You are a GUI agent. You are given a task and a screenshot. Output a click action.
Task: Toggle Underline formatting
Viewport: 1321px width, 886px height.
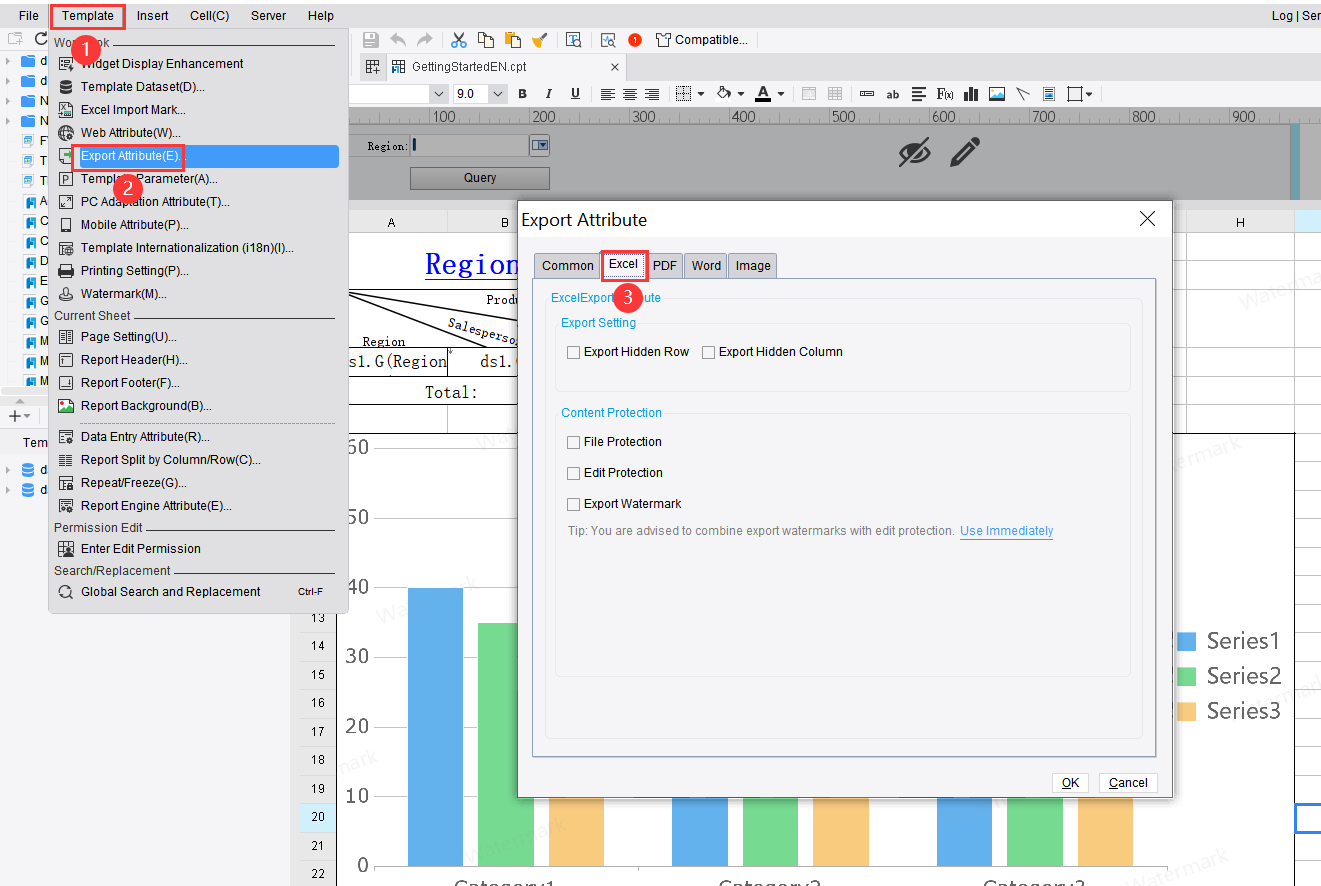coord(575,94)
